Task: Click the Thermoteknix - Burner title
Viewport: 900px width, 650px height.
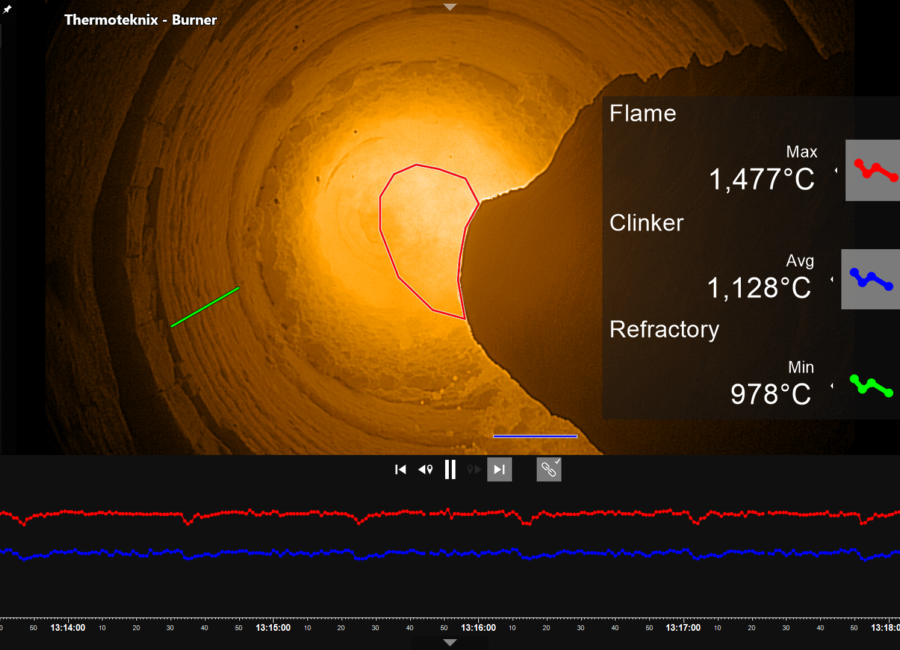Action: [140, 20]
